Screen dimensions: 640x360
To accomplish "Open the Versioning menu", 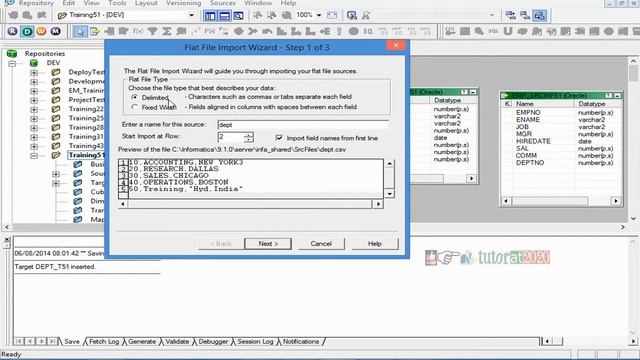I will pyautogui.click(x=183, y=3).
